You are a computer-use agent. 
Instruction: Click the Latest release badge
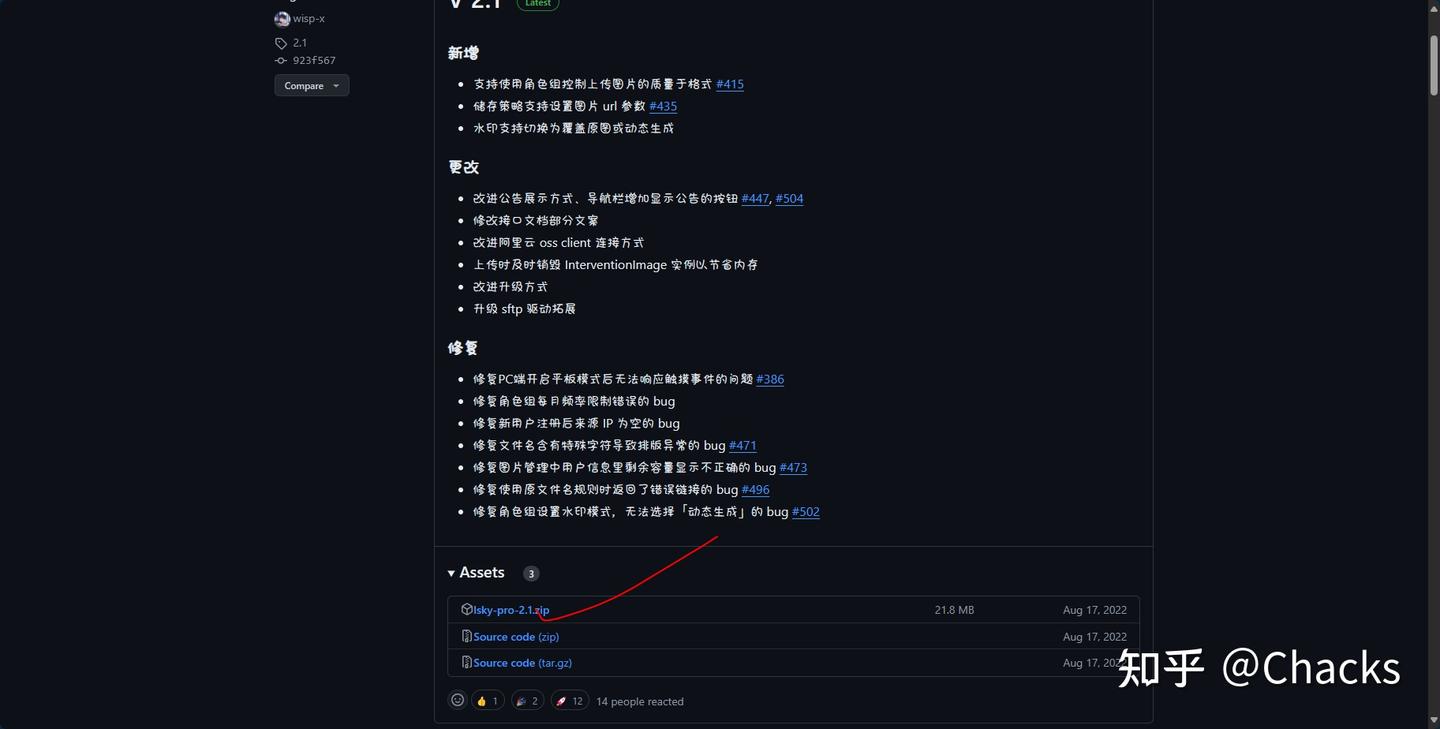[538, 4]
